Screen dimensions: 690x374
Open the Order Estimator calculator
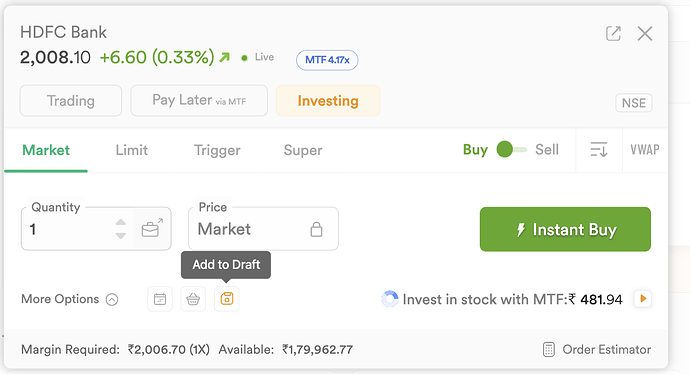(597, 349)
